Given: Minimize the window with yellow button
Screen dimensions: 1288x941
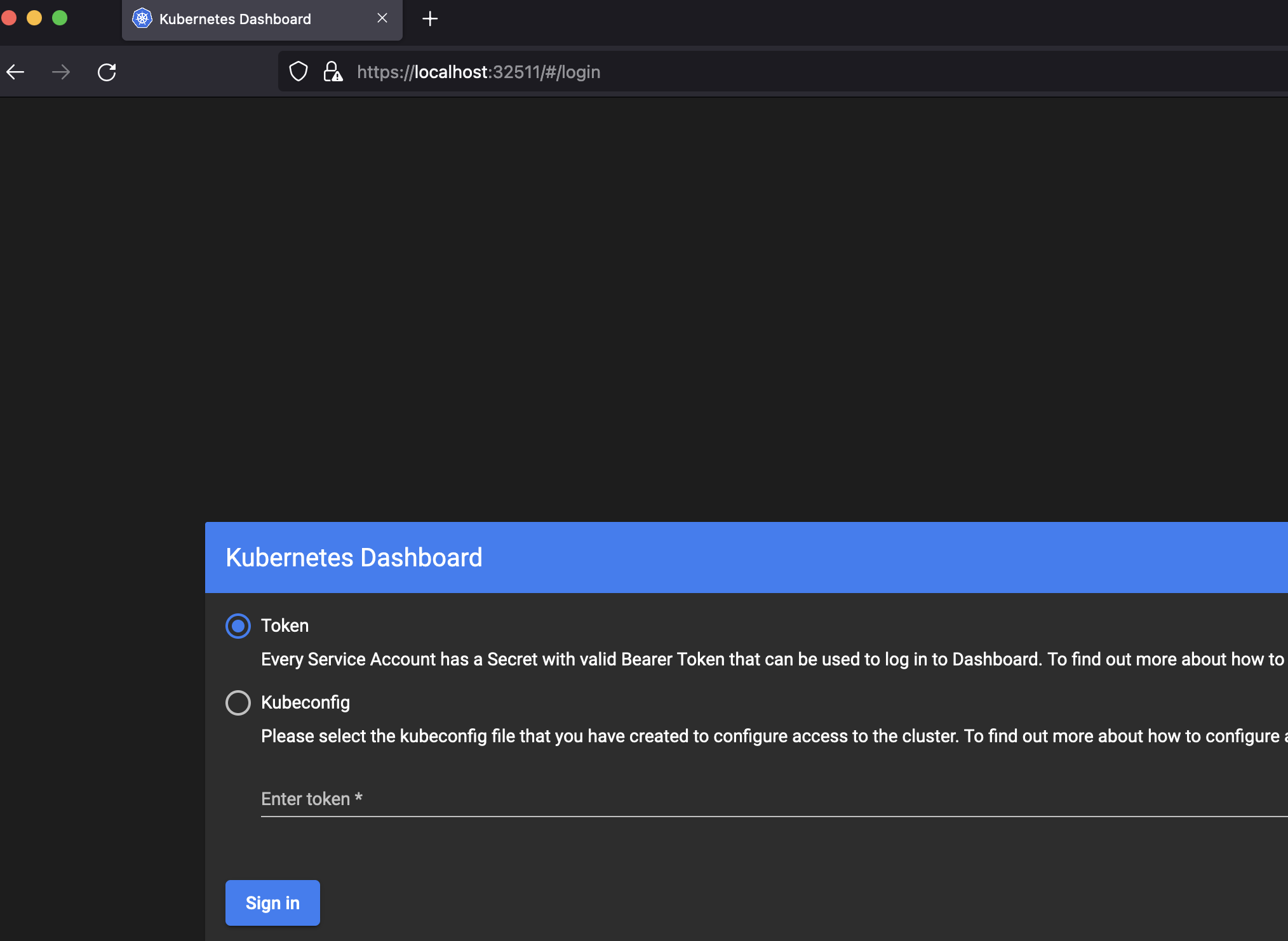Looking at the screenshot, I should pyautogui.click(x=34, y=18).
